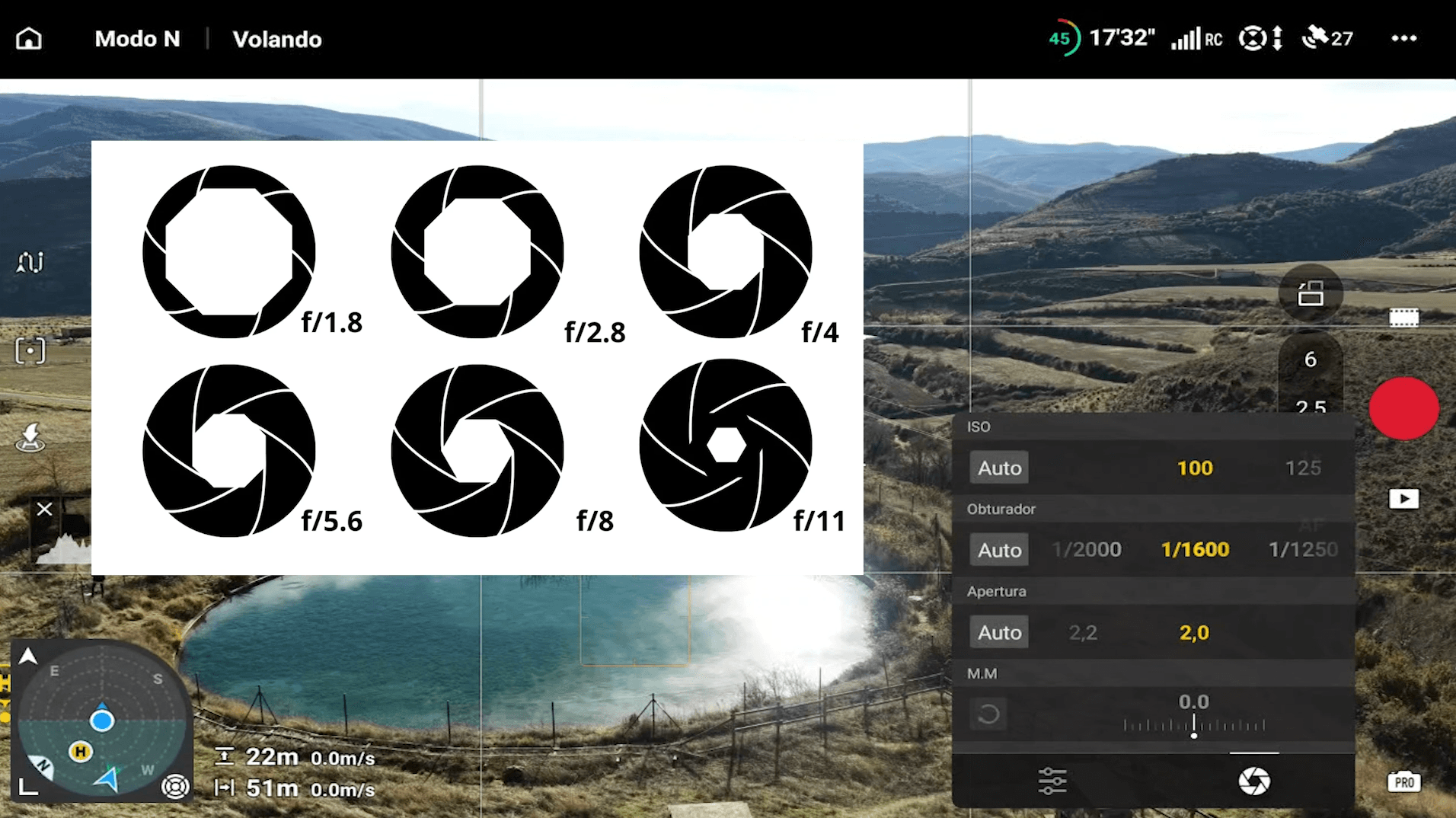Select zoom level 6
Viewport: 1456px width, 818px height.
point(1310,359)
